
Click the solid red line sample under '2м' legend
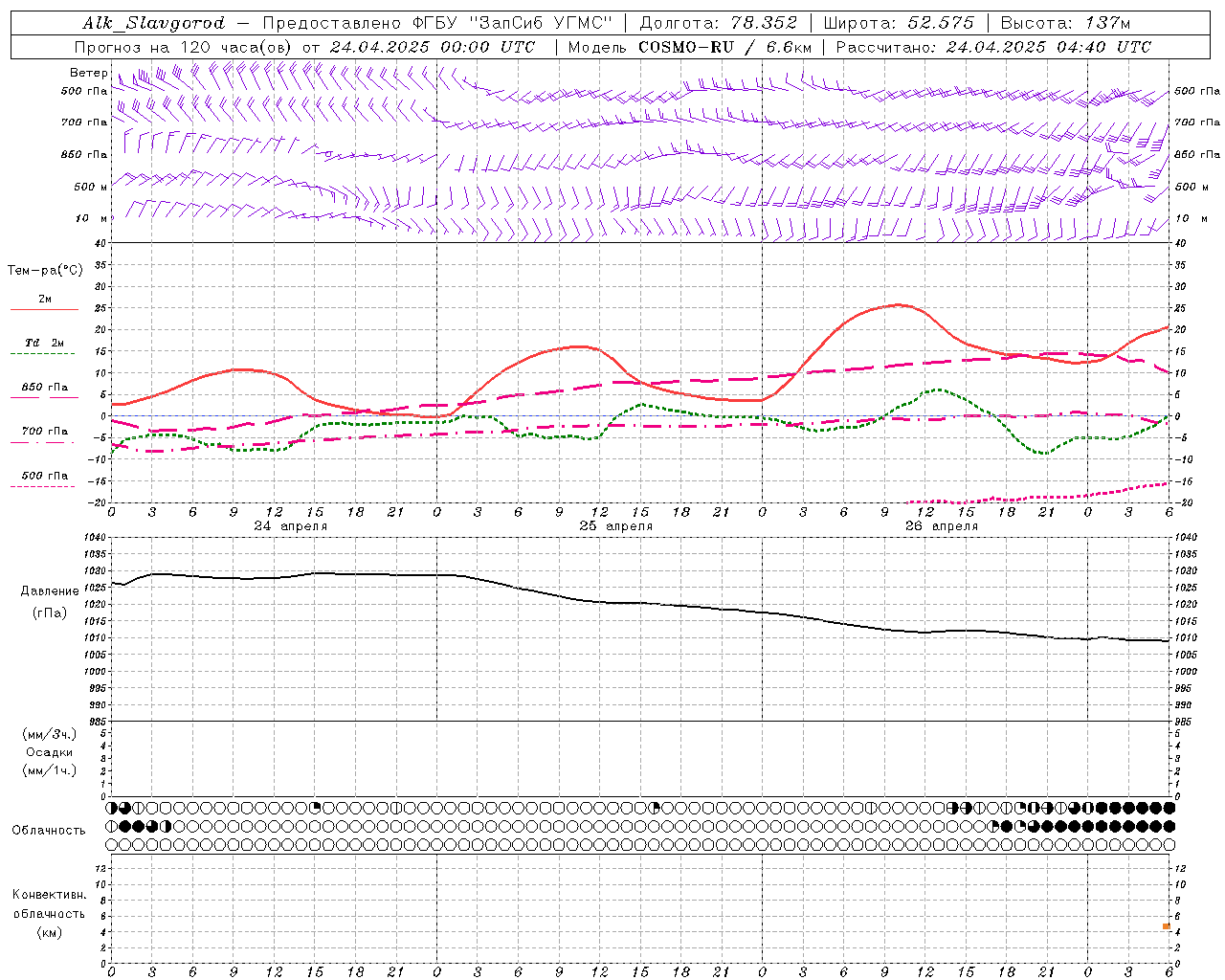coord(44,310)
